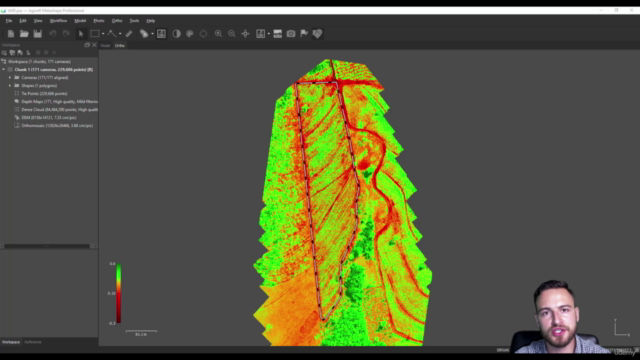The width and height of the screenshot is (640, 360).
Task: Click the Reset view crosshair icon
Action: (x=245, y=34)
